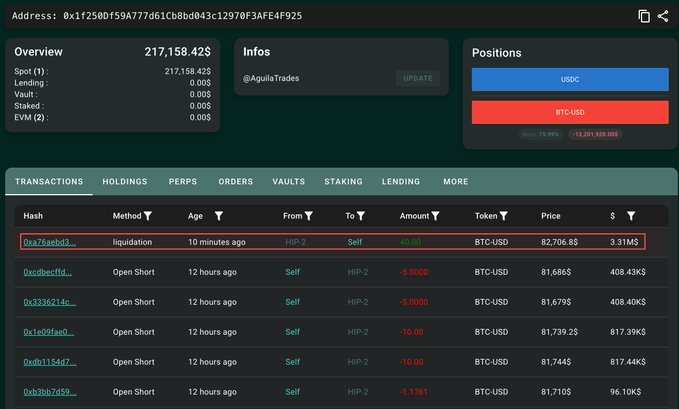Click HIP-2 in the 0x1e09fae0 row

(x=358, y=332)
